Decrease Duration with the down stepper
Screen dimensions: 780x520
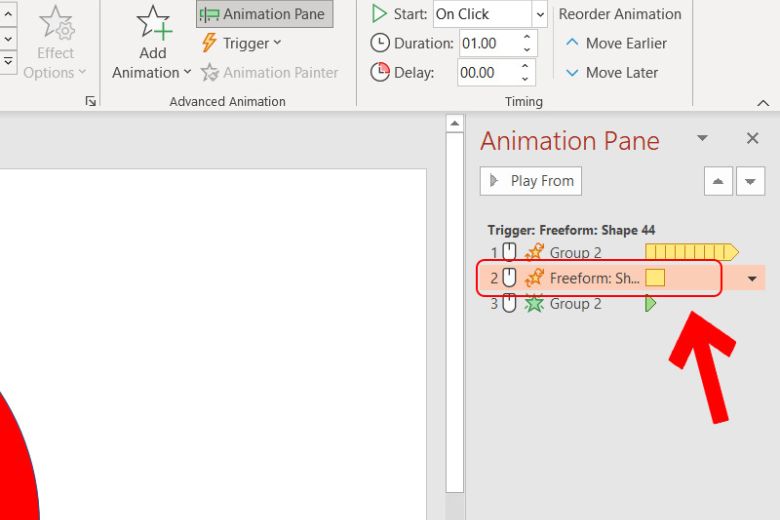coord(527,50)
